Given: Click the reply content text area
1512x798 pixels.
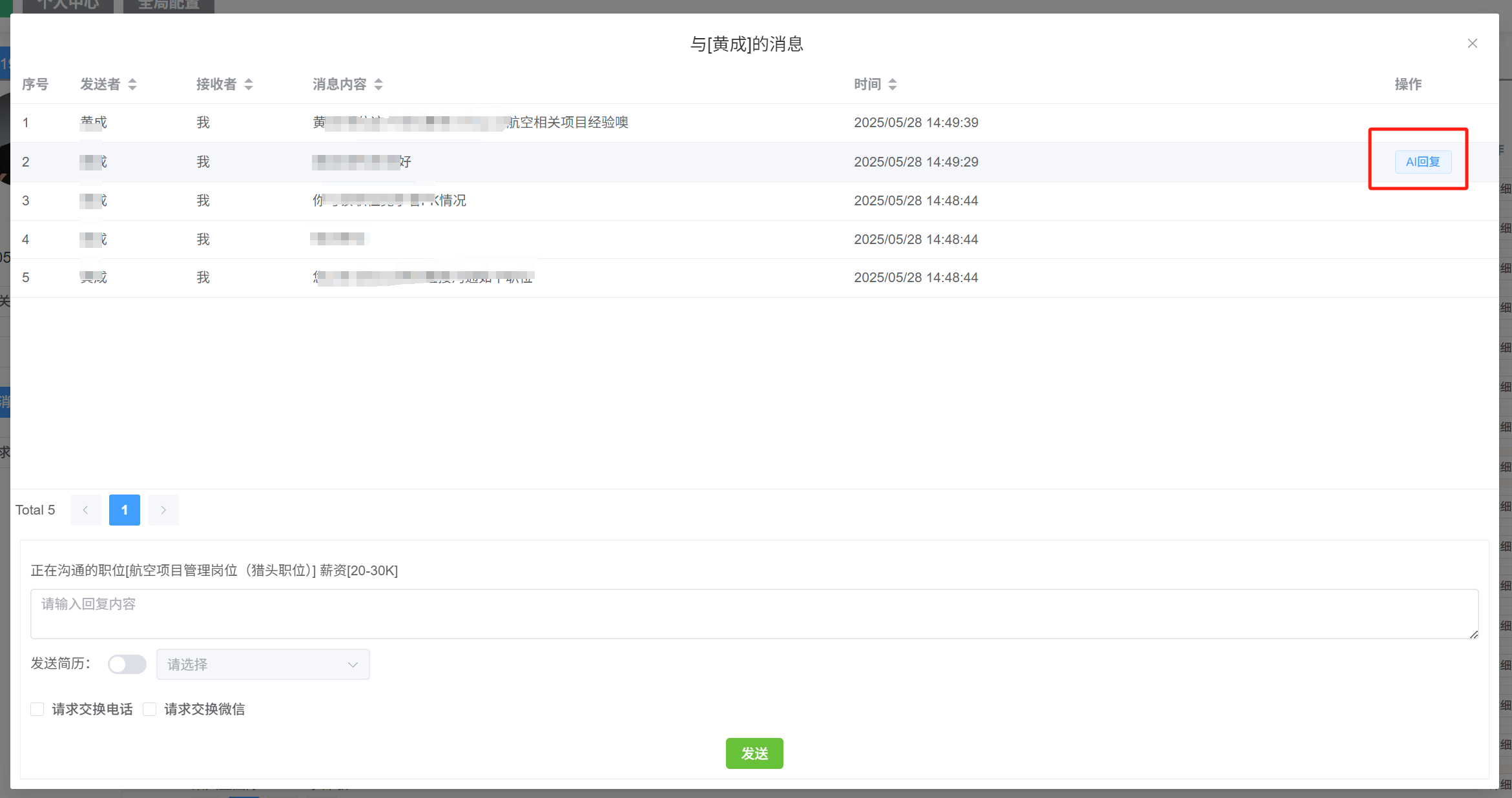Looking at the screenshot, I should (x=754, y=614).
